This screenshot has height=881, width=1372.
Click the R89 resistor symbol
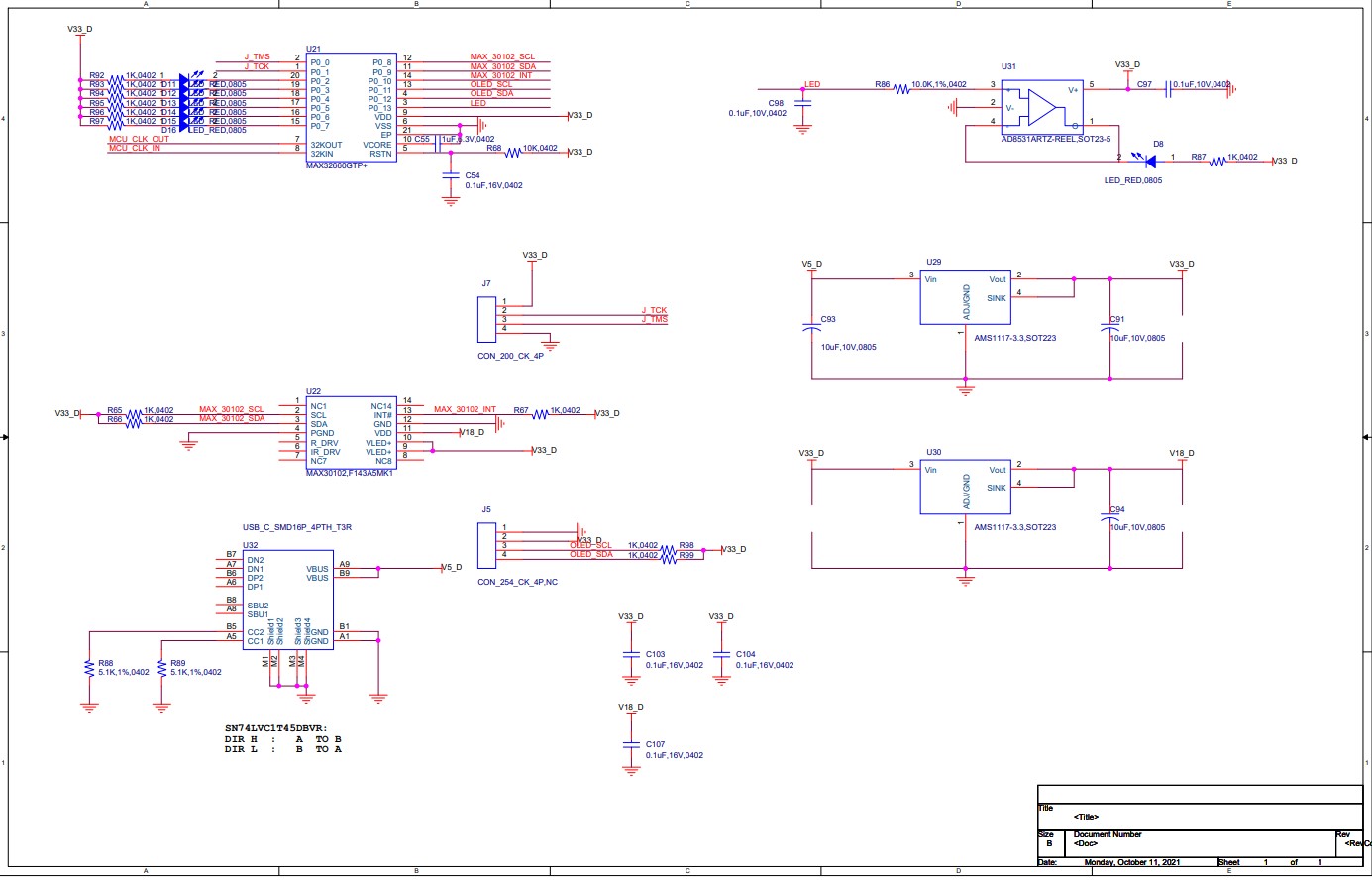tap(161, 669)
